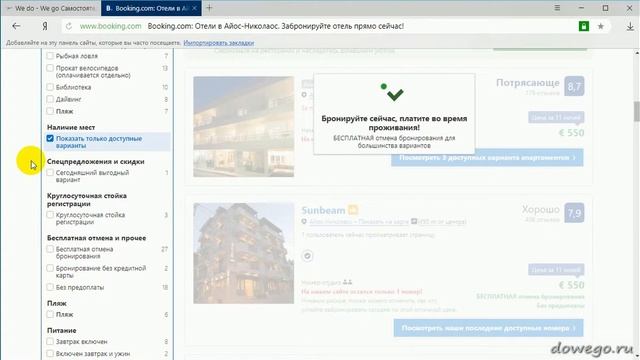The width and height of the screenshot is (640, 360).
Task: Click the Спецпредложения и скидки heading
Action: point(96,162)
